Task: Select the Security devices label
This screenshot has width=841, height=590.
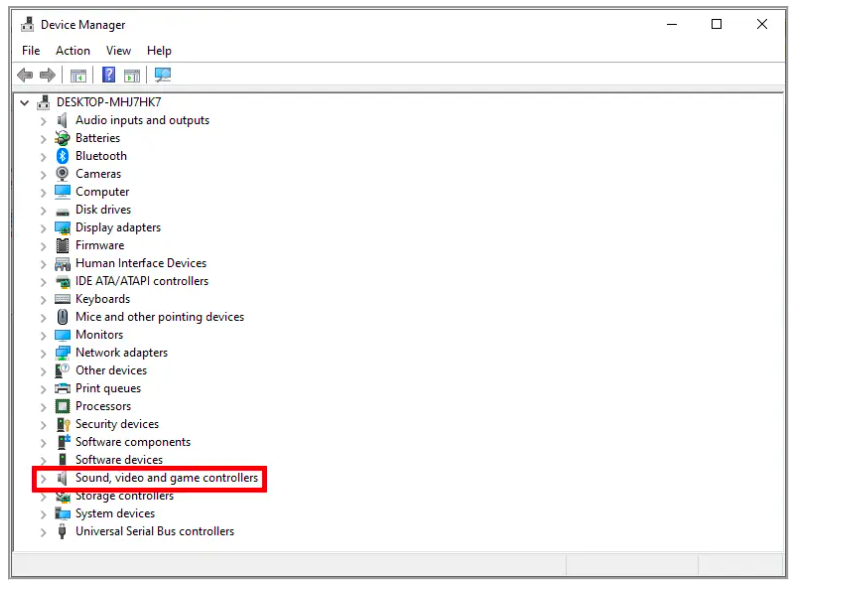Action: coord(117,424)
